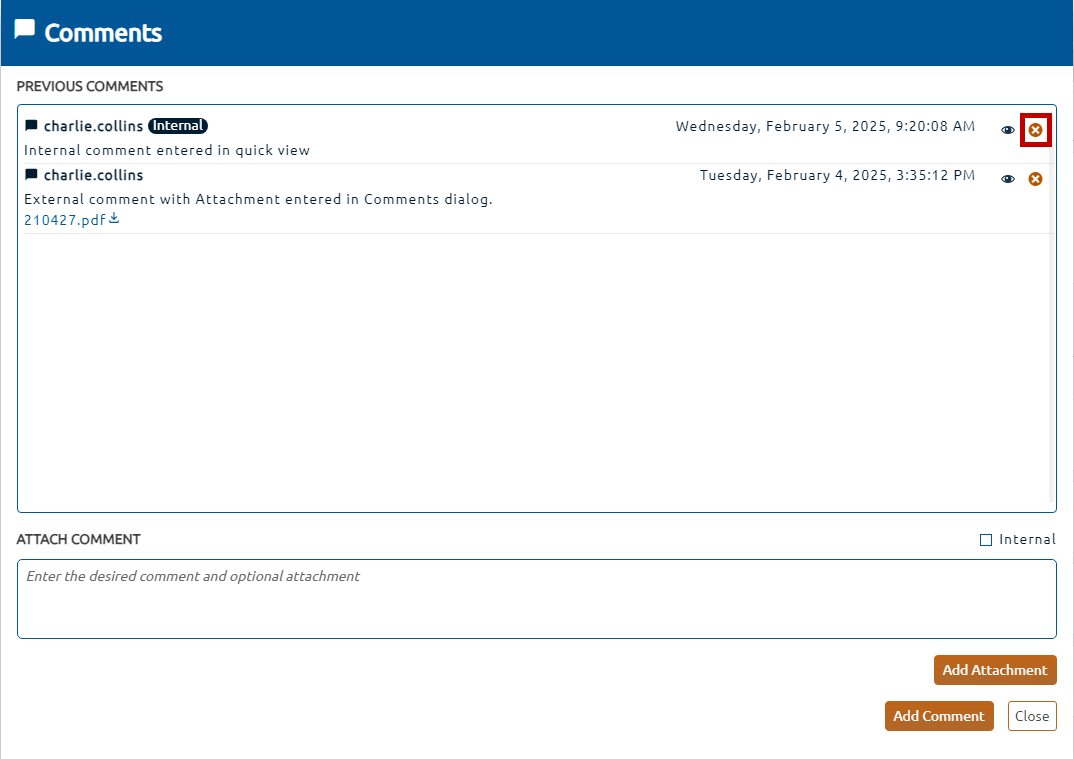Click charlie.collins on the external comment
This screenshot has height=759, width=1074.
coord(93,175)
